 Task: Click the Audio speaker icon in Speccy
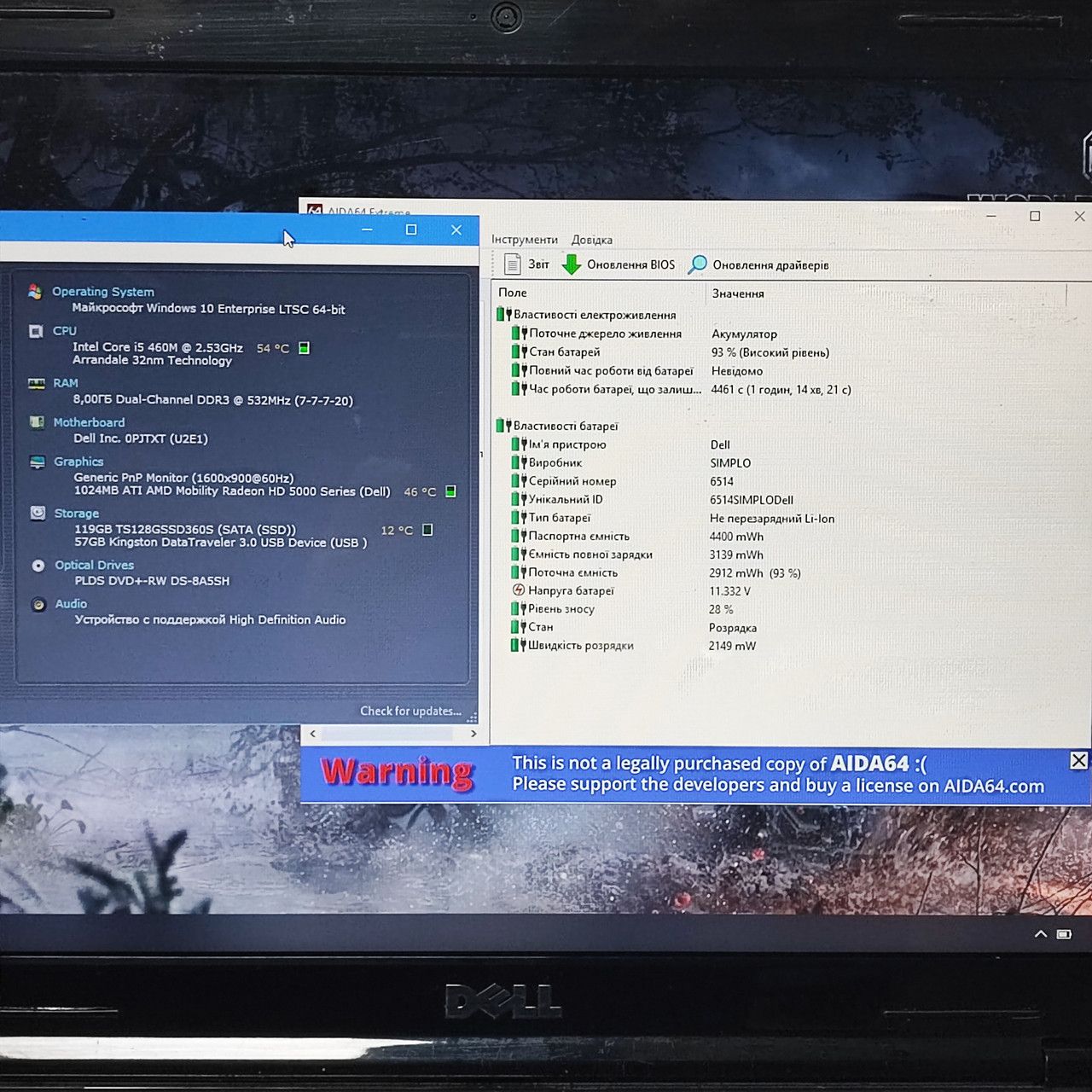click(x=38, y=604)
